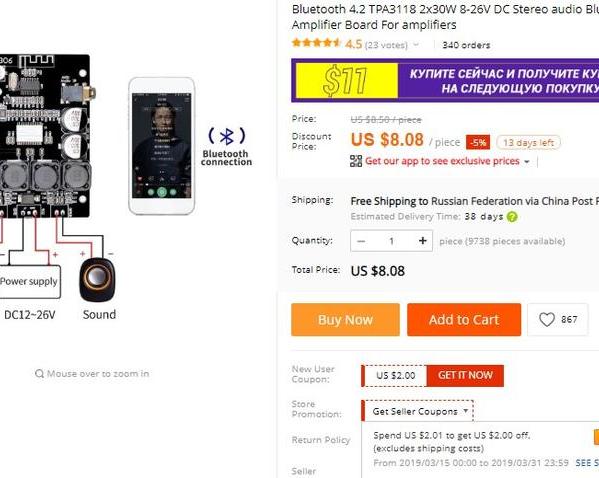Click the quantity input field

pos(392,241)
